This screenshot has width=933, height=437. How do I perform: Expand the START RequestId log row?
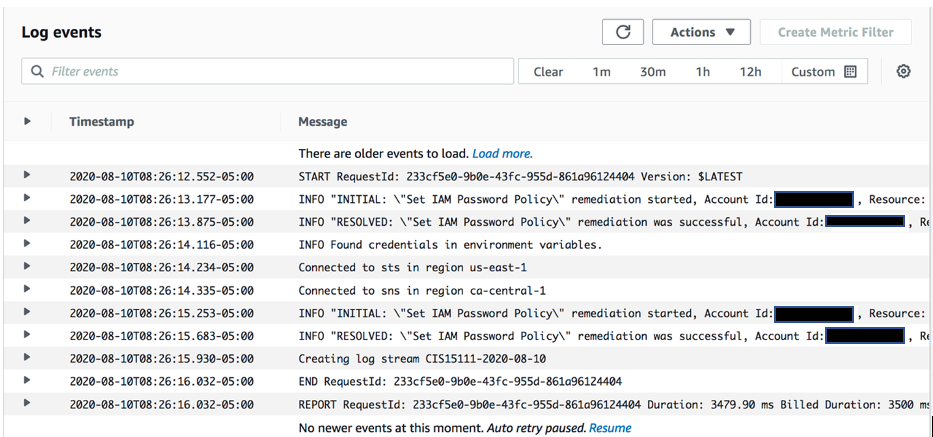tap(27, 175)
